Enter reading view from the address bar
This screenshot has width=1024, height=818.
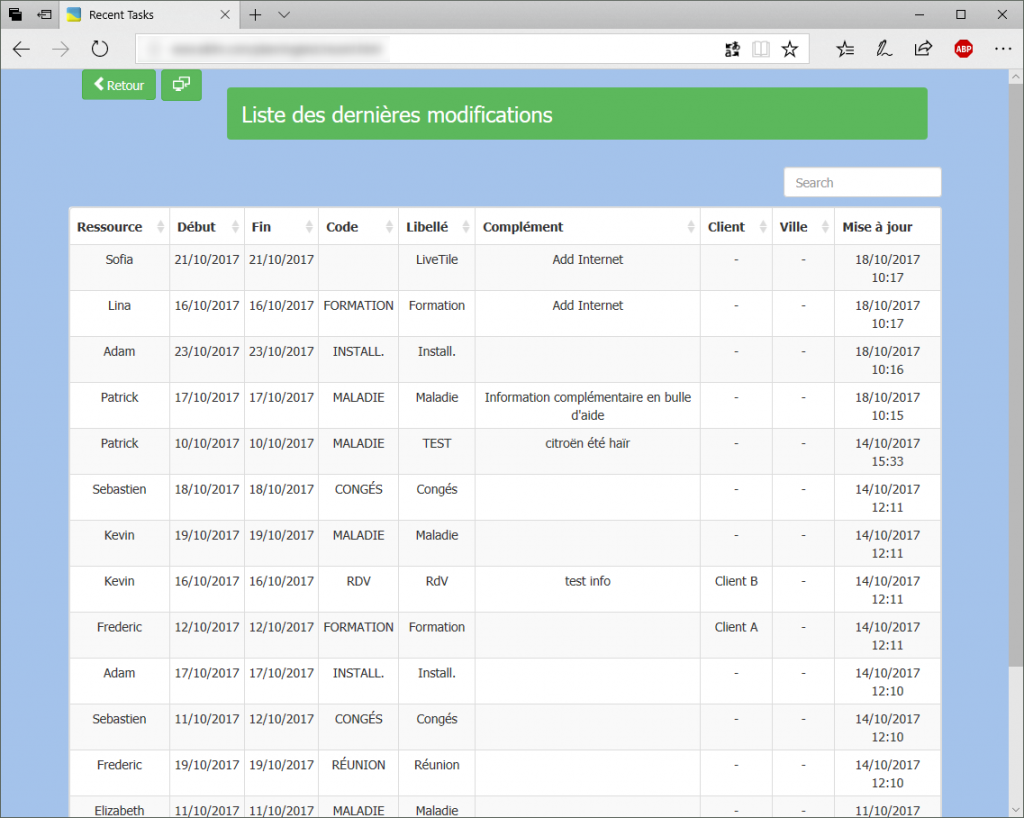[x=760, y=48]
